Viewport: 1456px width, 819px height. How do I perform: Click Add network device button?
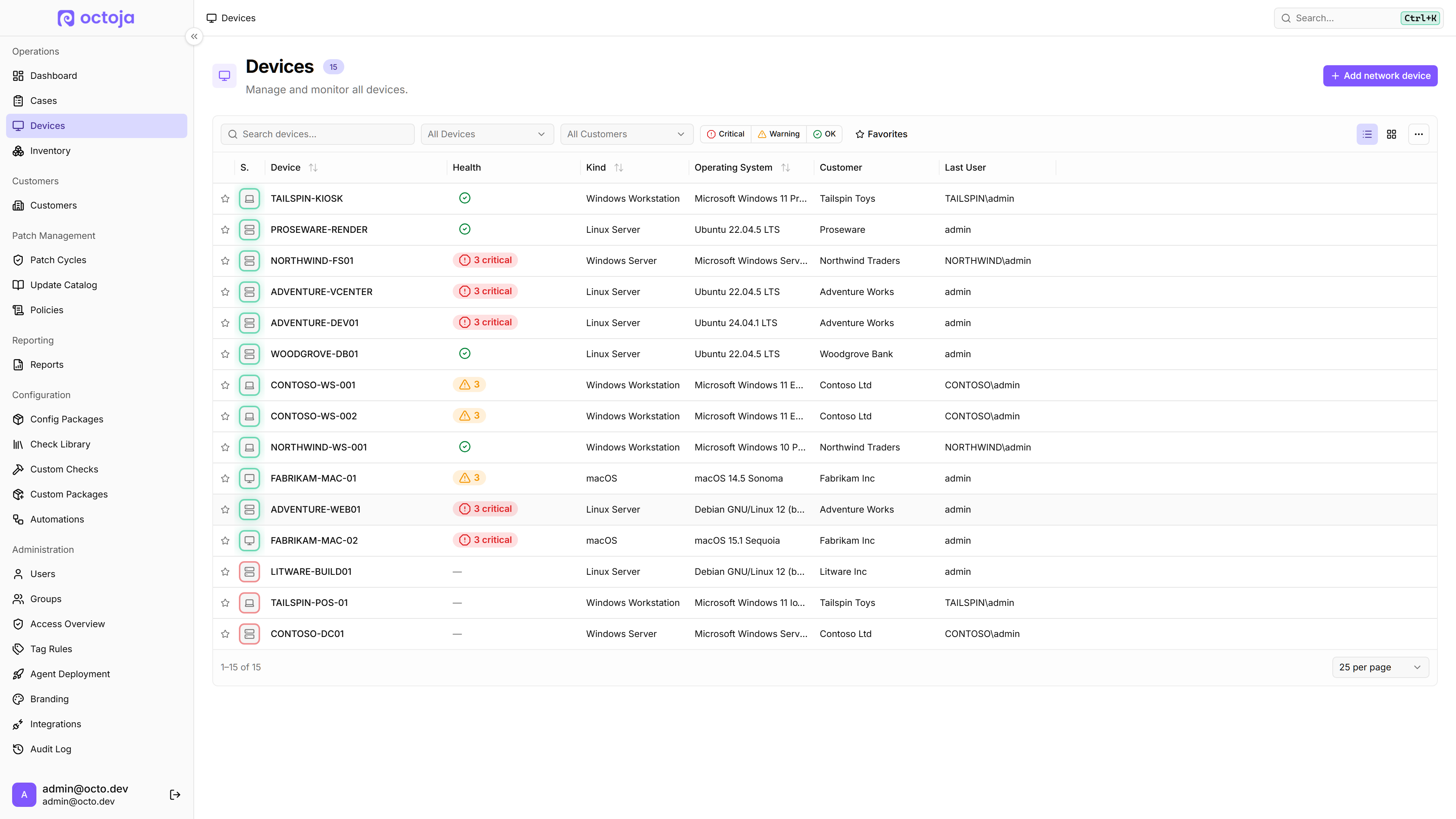[x=1380, y=76]
